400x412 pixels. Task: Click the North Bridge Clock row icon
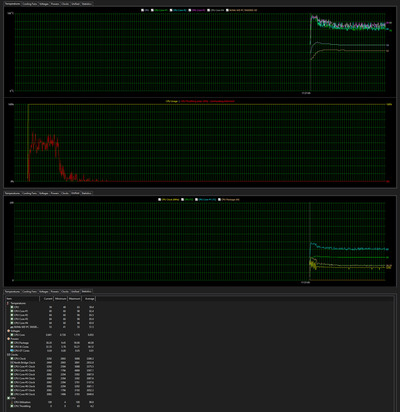click(x=12, y=363)
